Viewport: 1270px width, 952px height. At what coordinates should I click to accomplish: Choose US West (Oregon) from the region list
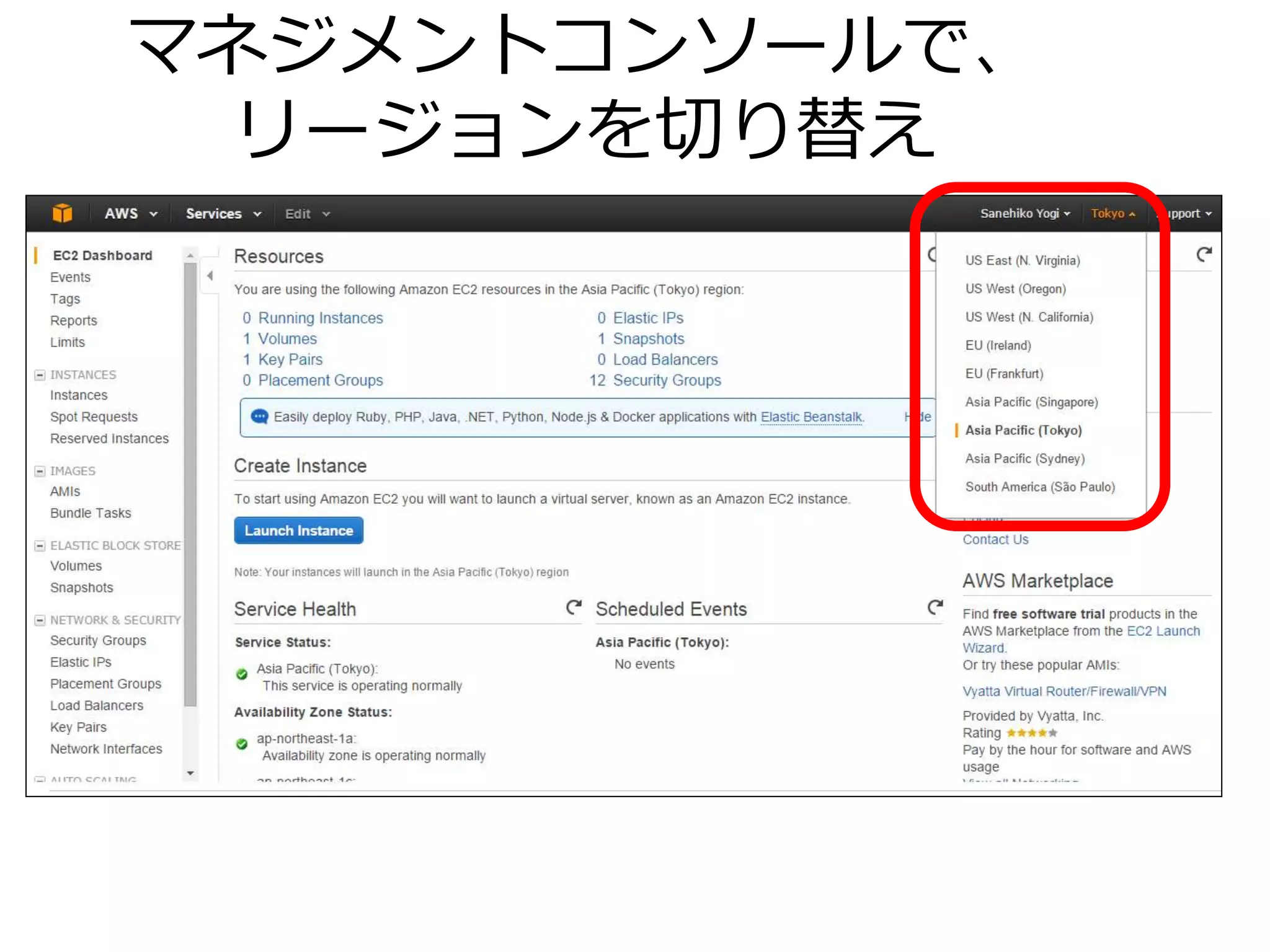click(1015, 289)
